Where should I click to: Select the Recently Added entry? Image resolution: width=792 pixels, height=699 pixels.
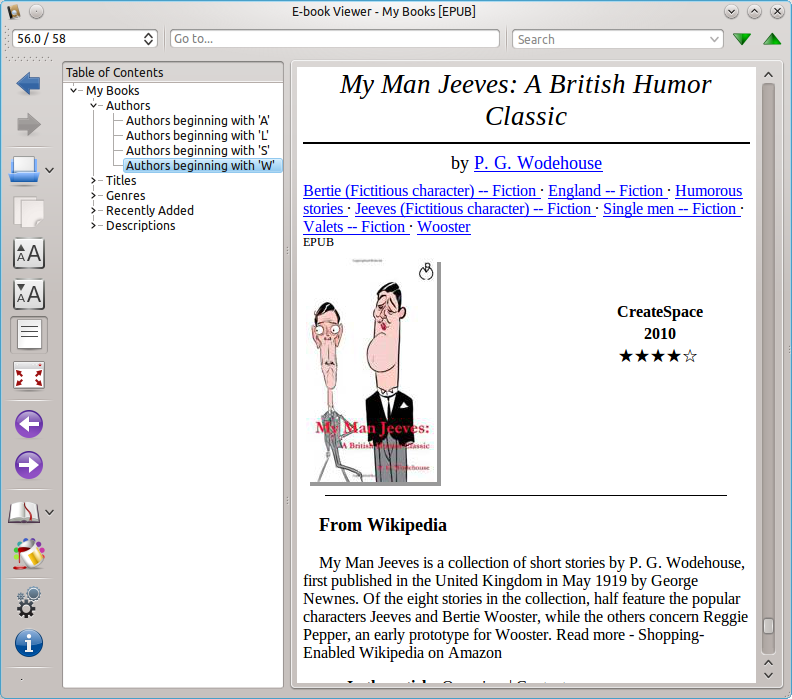(x=150, y=211)
